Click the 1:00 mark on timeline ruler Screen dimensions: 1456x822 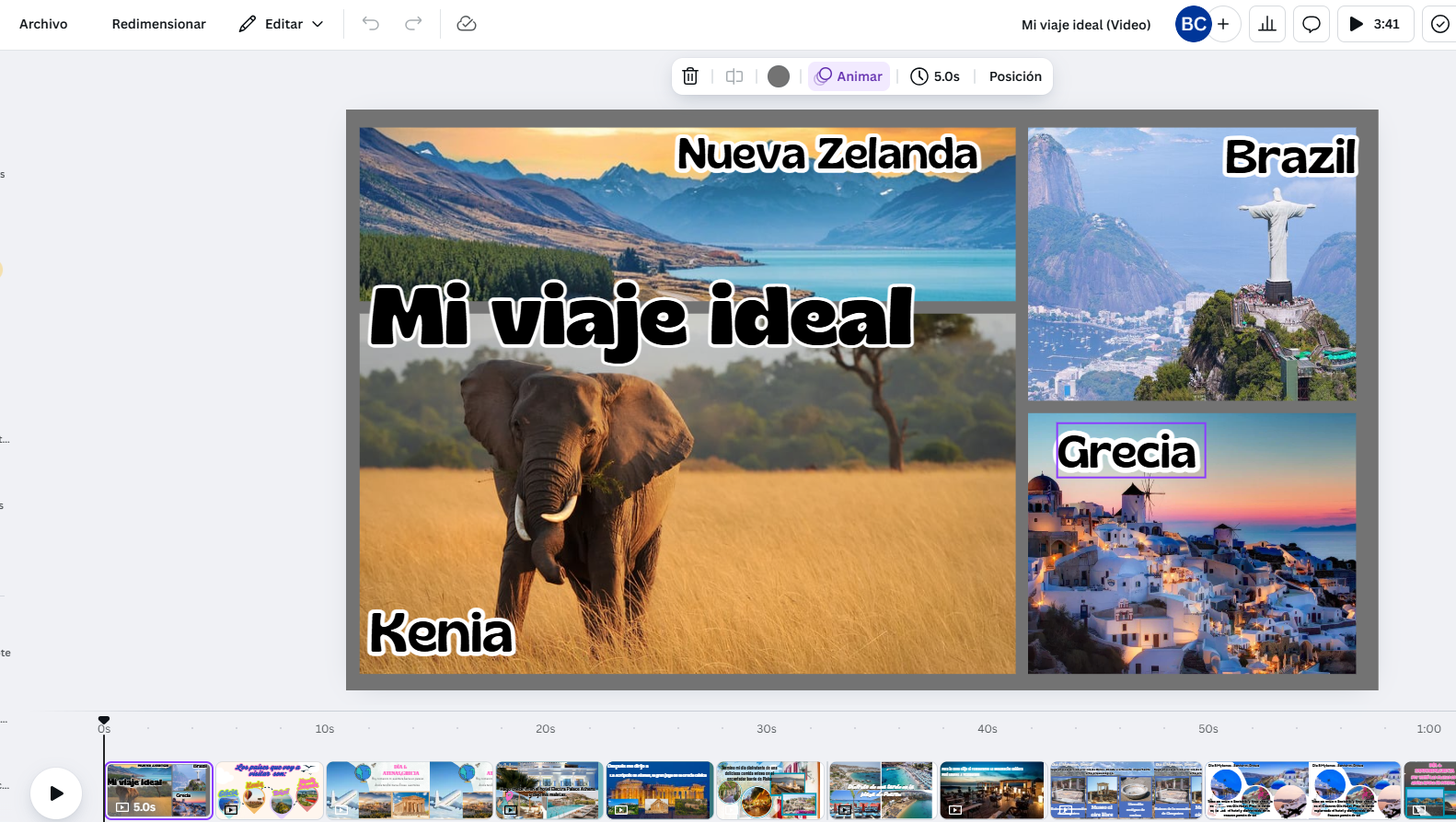point(1428,728)
